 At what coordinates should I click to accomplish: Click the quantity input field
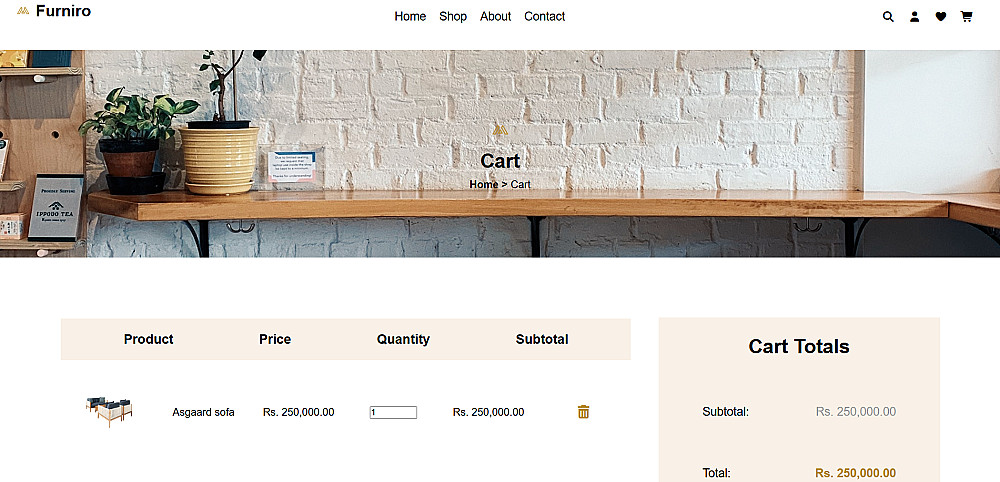[393, 412]
